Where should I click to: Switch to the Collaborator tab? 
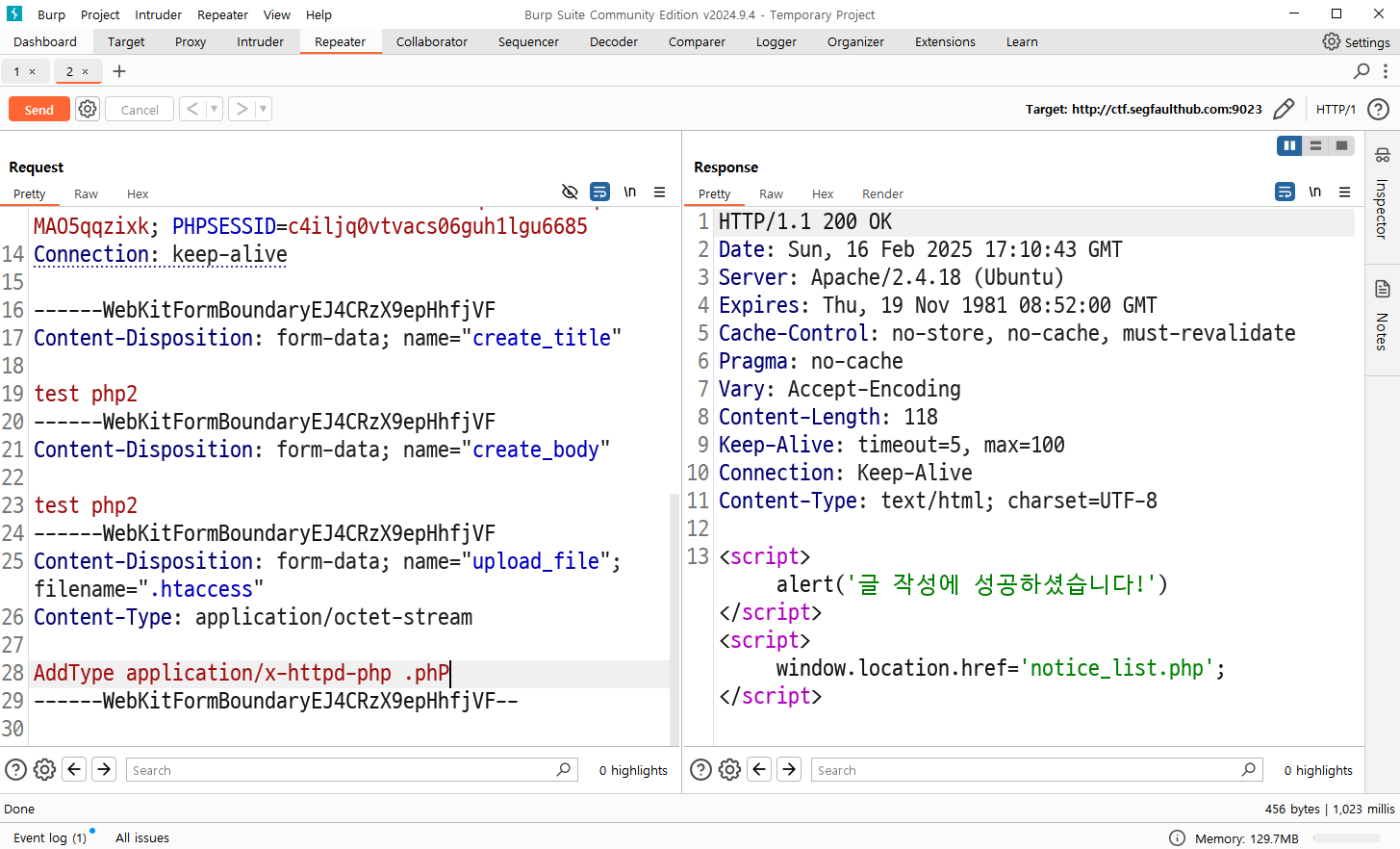432,41
